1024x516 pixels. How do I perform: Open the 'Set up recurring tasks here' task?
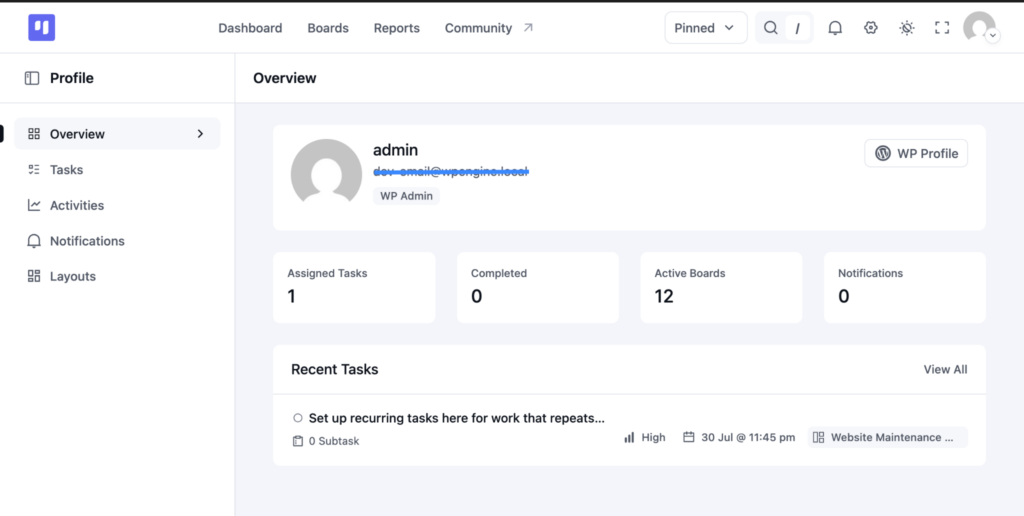[456, 418]
